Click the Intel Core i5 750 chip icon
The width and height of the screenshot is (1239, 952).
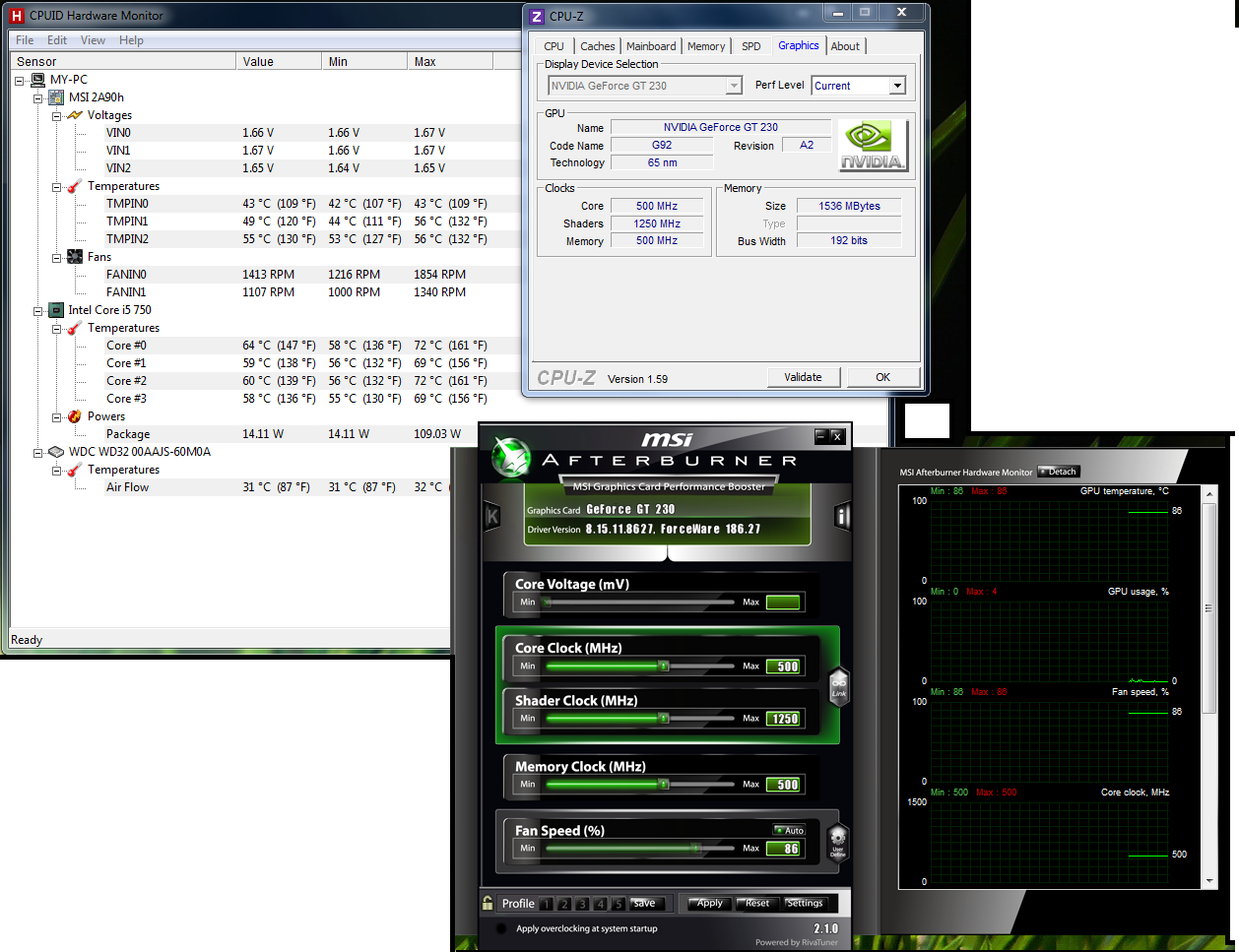(x=57, y=310)
